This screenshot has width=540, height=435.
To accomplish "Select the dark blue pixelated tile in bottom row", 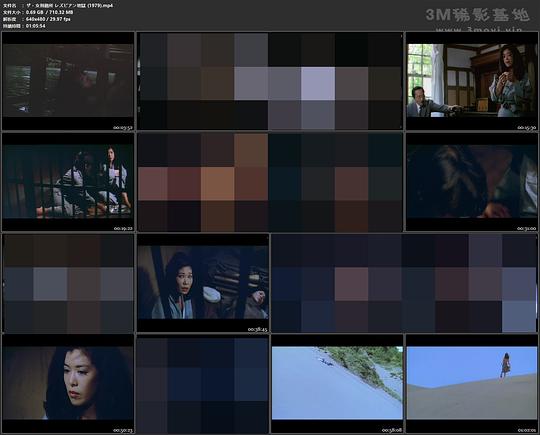I will 203,384.
